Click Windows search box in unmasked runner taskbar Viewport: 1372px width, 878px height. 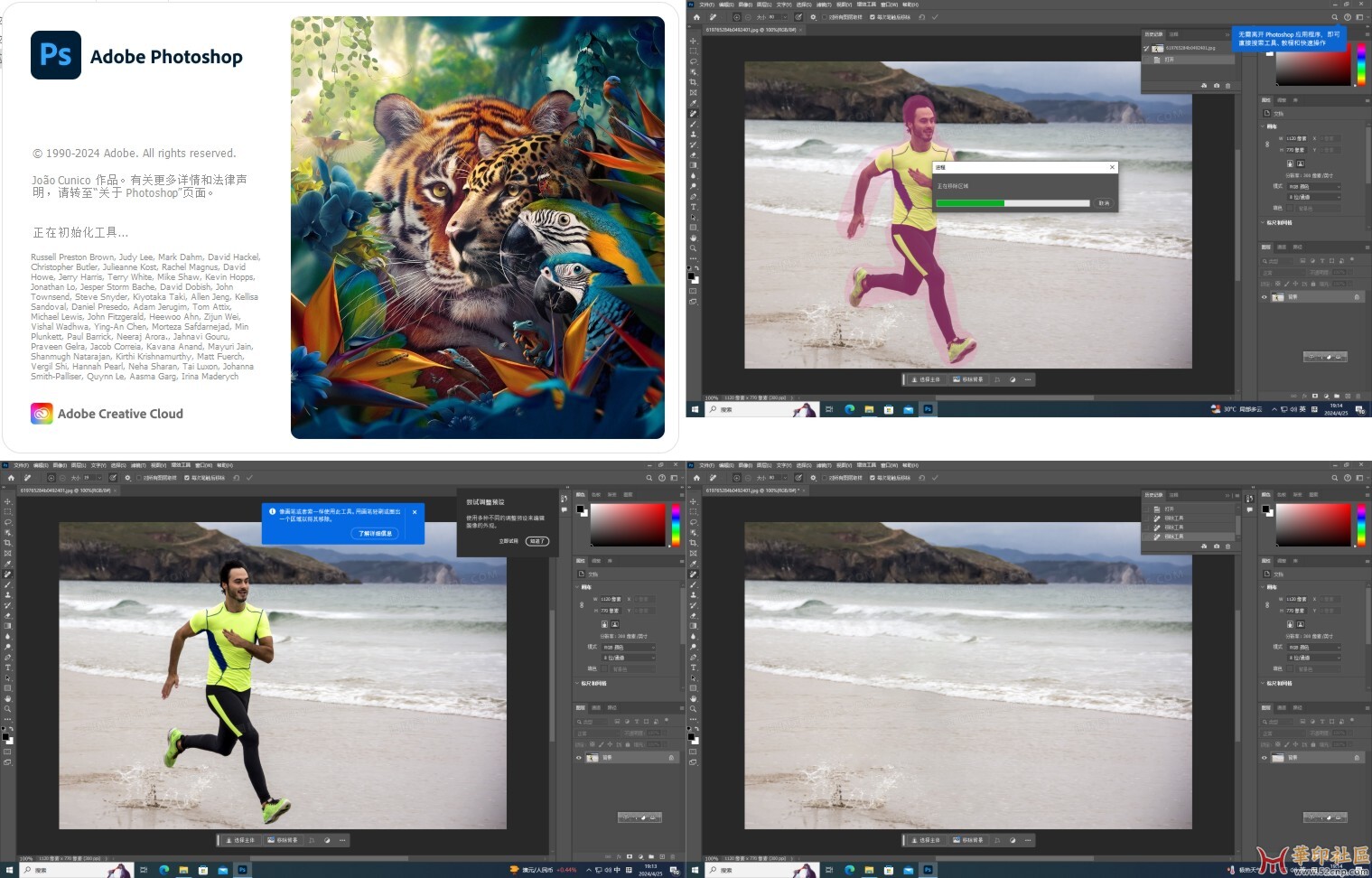pos(77,870)
